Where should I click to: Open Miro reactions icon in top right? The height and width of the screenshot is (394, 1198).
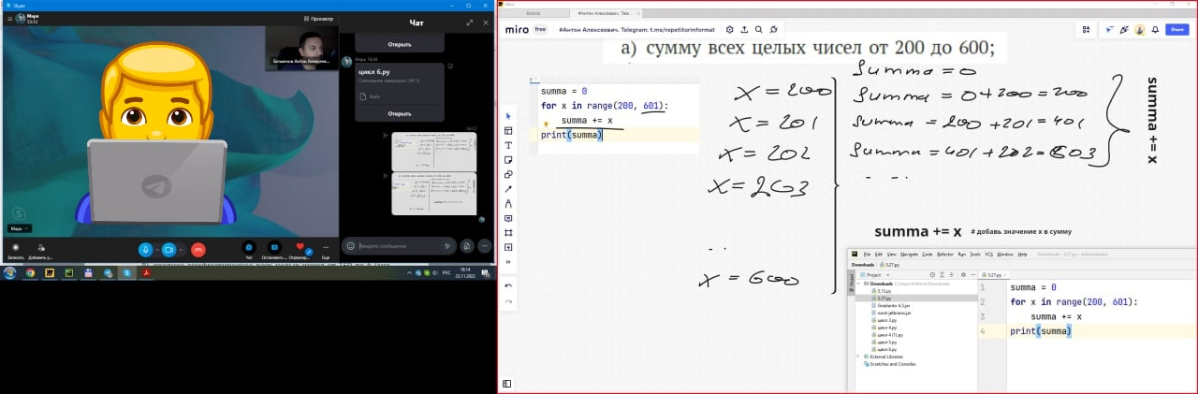click(x=1124, y=30)
